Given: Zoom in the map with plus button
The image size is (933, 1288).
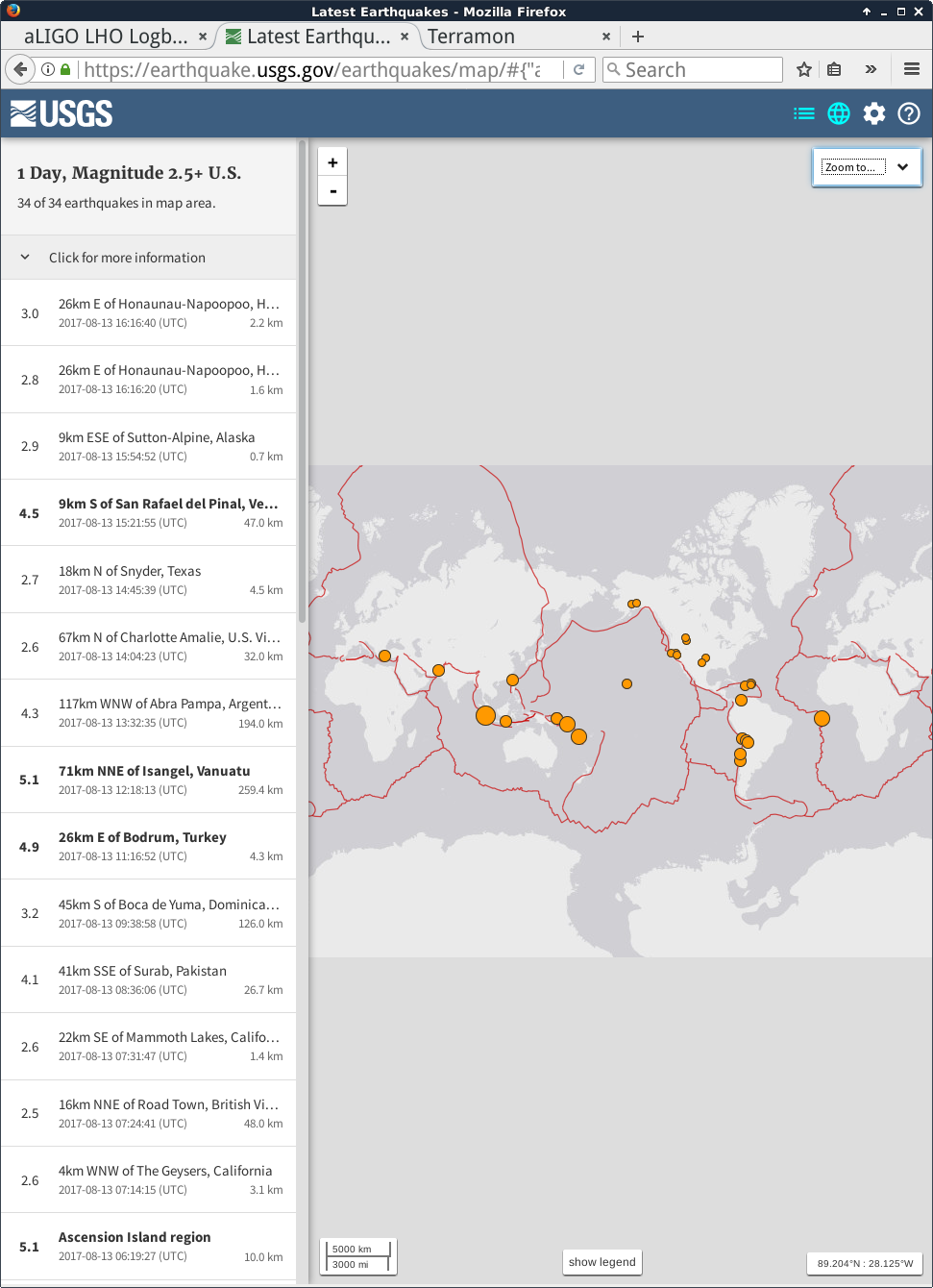Looking at the screenshot, I should [x=332, y=162].
